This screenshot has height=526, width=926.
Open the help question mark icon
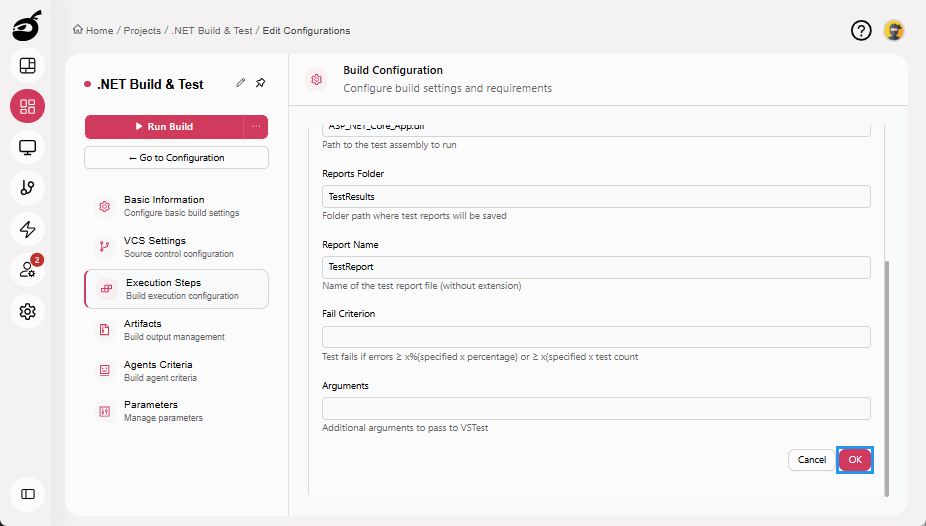click(861, 30)
